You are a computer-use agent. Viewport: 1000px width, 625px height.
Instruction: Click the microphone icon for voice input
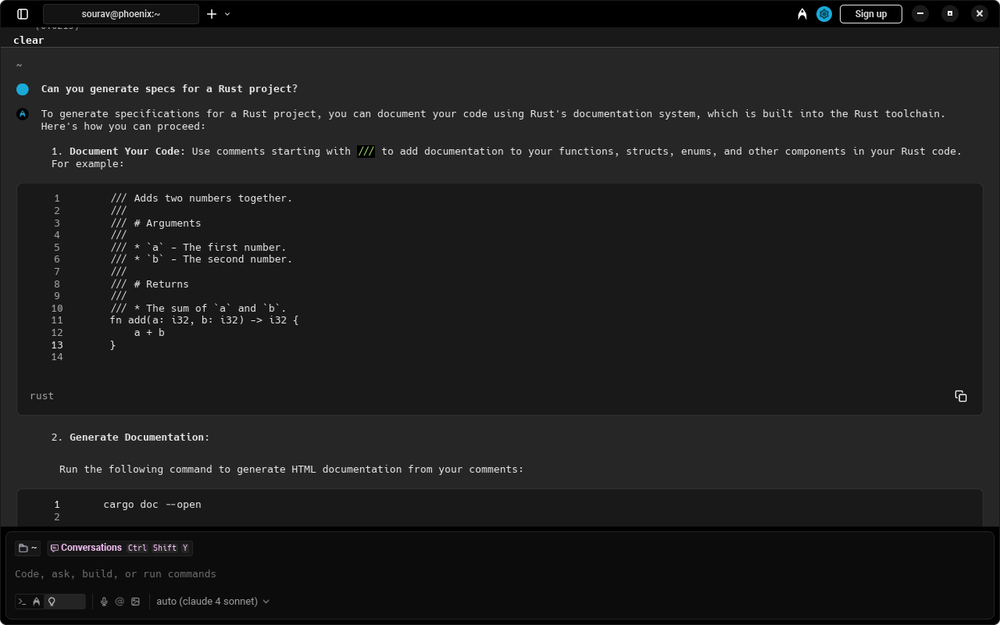[x=104, y=601]
